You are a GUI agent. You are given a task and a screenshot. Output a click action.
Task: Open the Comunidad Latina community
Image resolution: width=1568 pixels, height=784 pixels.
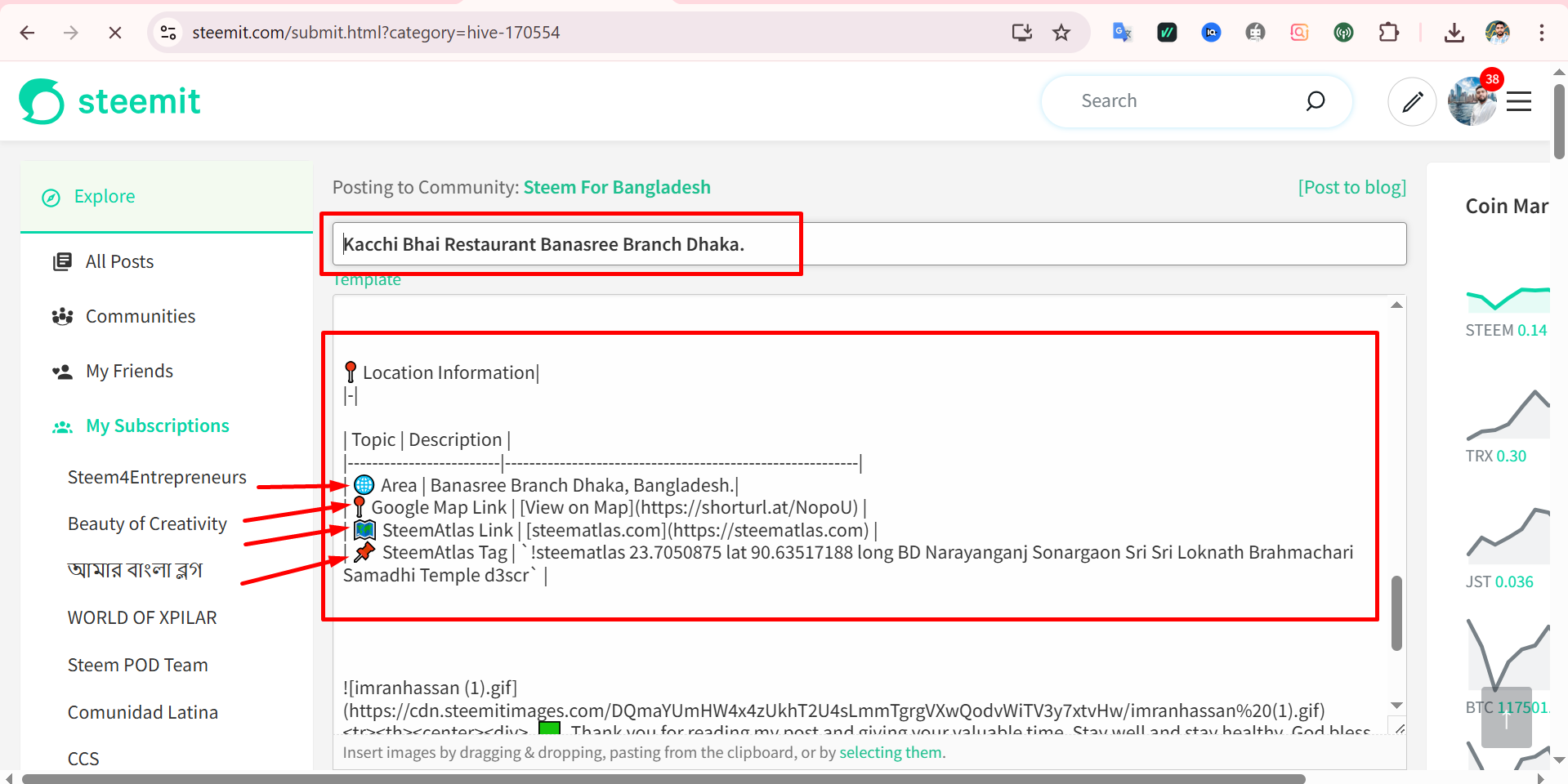(143, 712)
